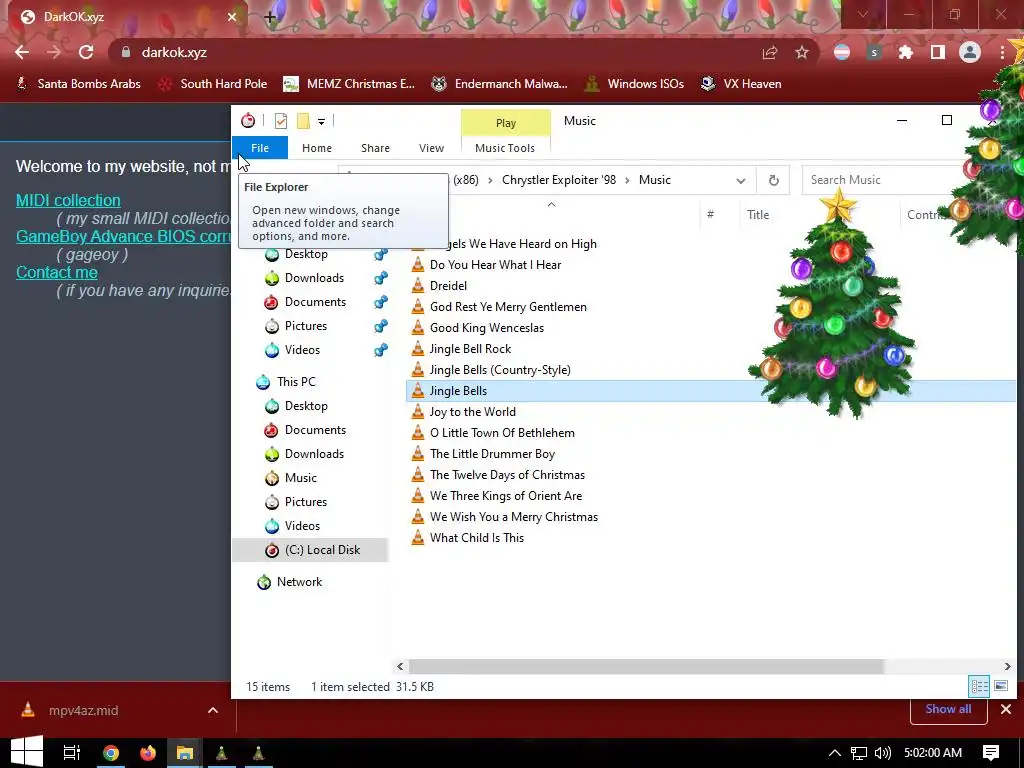
Task: Select This PC in navigation pane
Action: pyautogui.click(x=296, y=382)
